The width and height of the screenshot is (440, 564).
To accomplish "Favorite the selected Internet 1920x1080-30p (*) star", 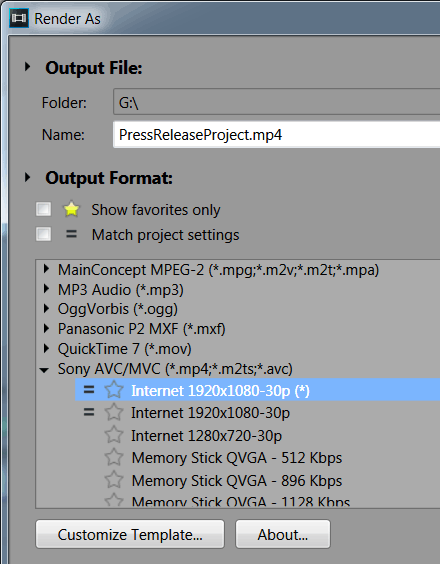I will tap(114, 390).
